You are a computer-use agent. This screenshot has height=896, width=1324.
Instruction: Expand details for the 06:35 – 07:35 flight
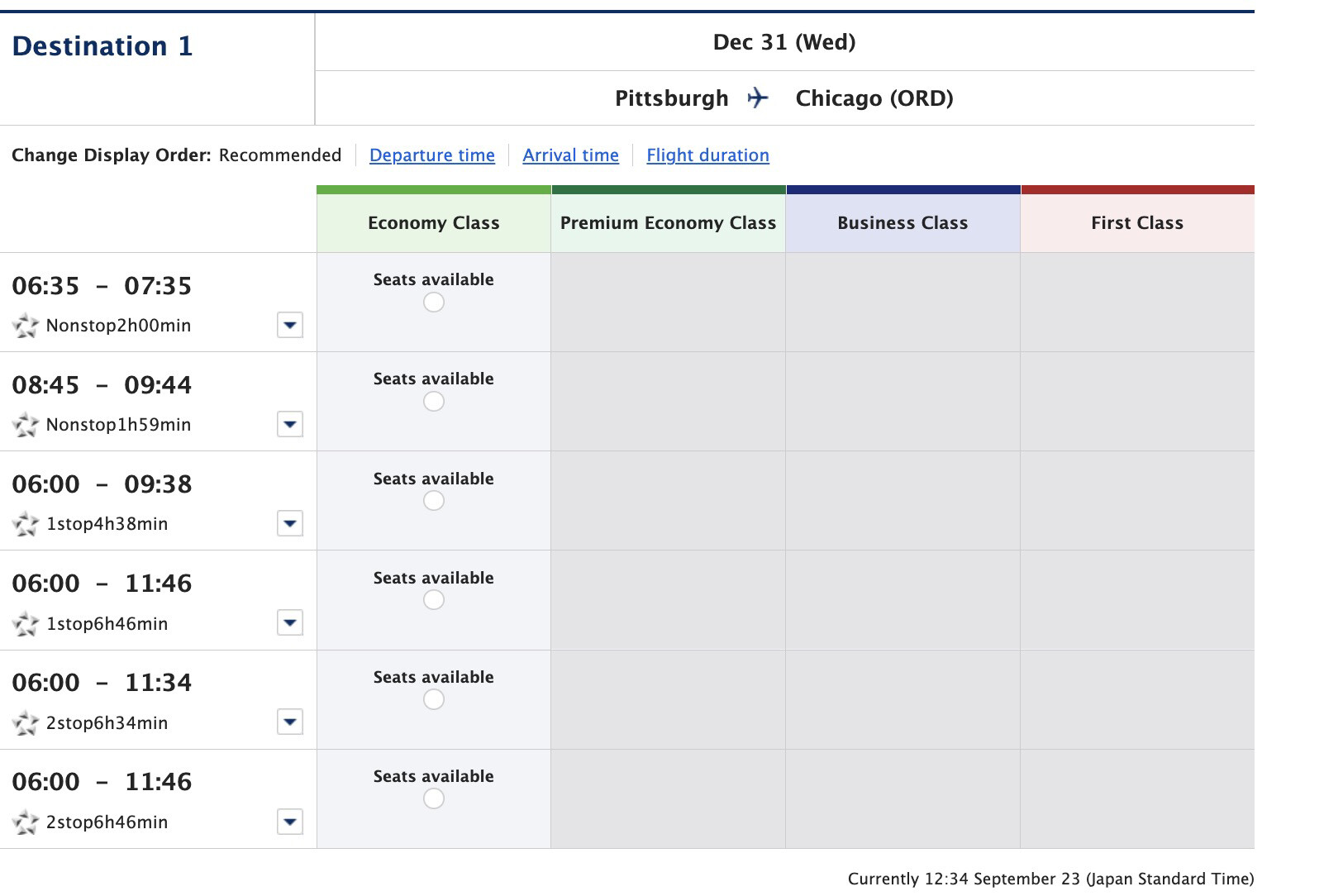click(289, 326)
